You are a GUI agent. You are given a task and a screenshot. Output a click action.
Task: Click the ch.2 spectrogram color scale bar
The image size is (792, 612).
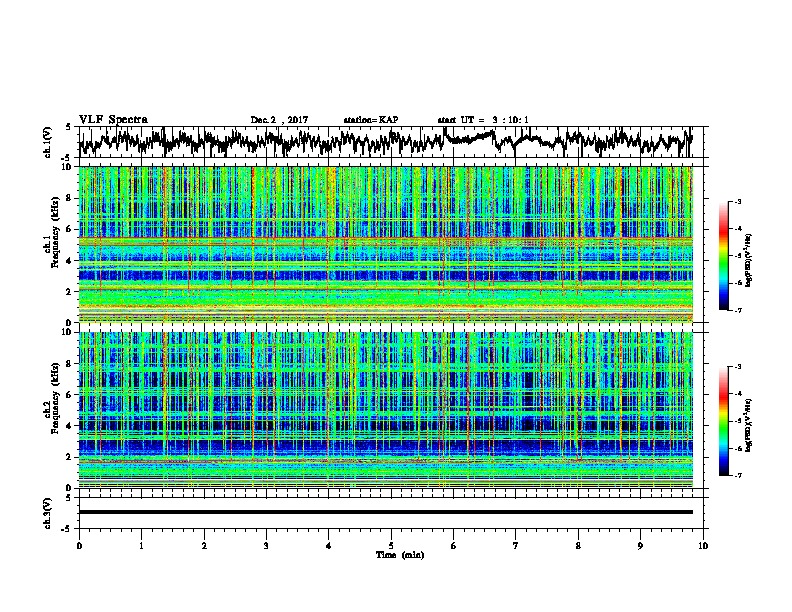point(724,421)
